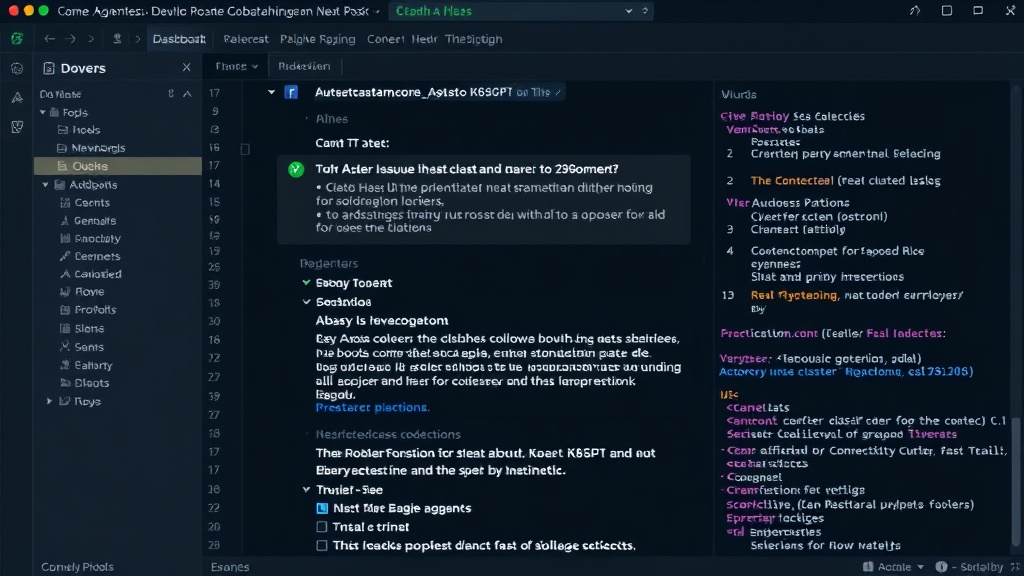Viewport: 1024px width, 576px height.
Task: Click the Real Ryoteding entry
Action: [x=793, y=295]
